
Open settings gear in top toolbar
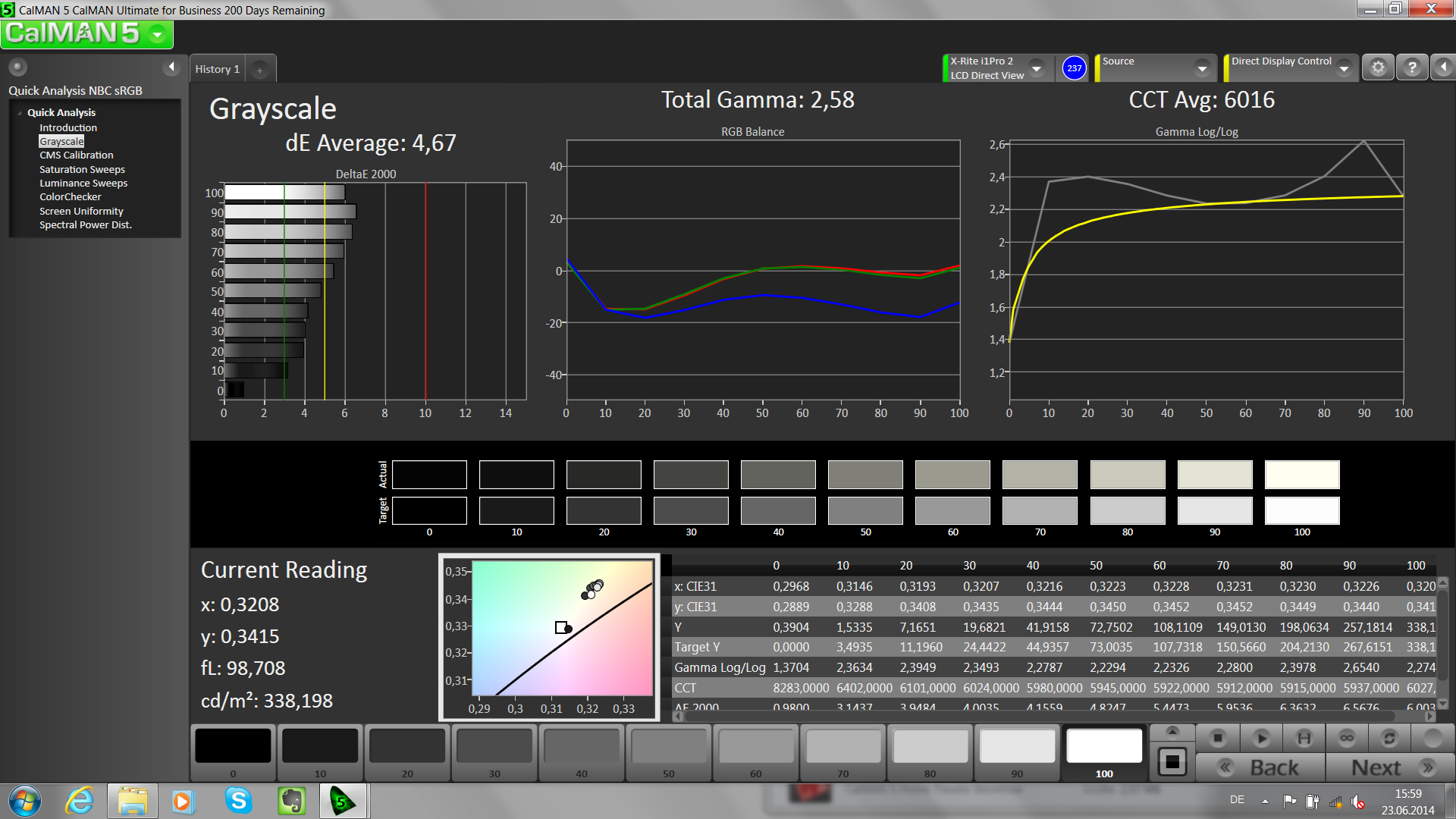pyautogui.click(x=1378, y=67)
